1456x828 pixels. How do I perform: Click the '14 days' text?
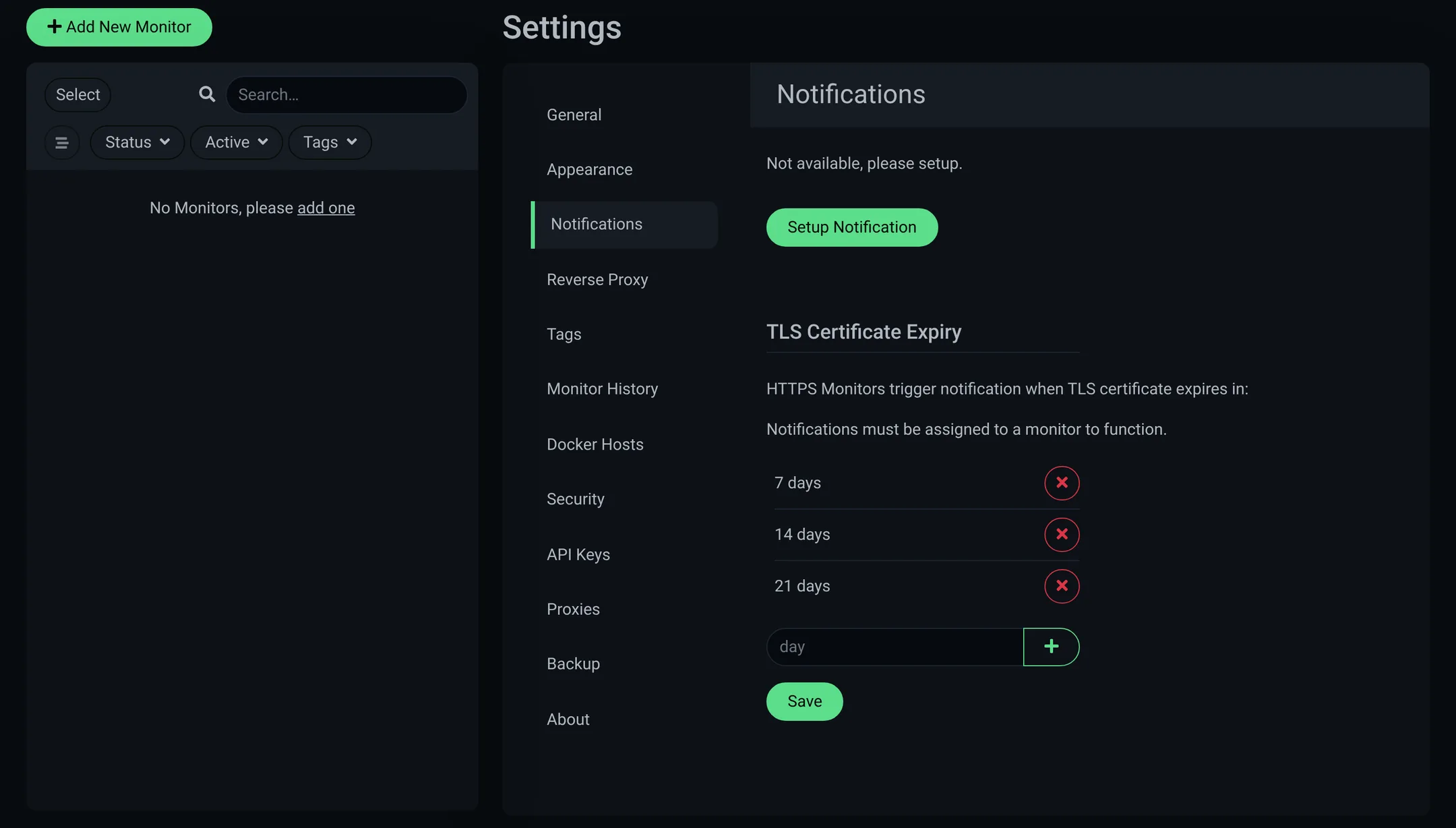pos(802,534)
